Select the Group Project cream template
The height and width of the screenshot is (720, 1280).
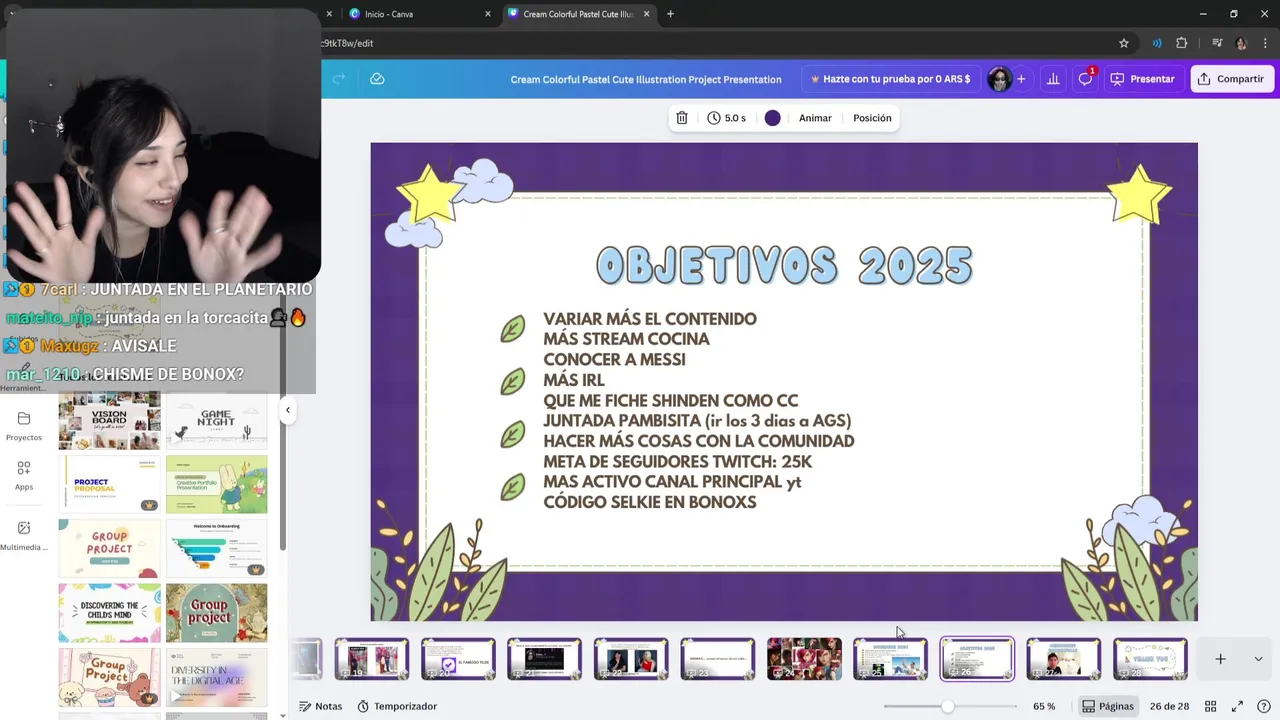click(x=109, y=548)
